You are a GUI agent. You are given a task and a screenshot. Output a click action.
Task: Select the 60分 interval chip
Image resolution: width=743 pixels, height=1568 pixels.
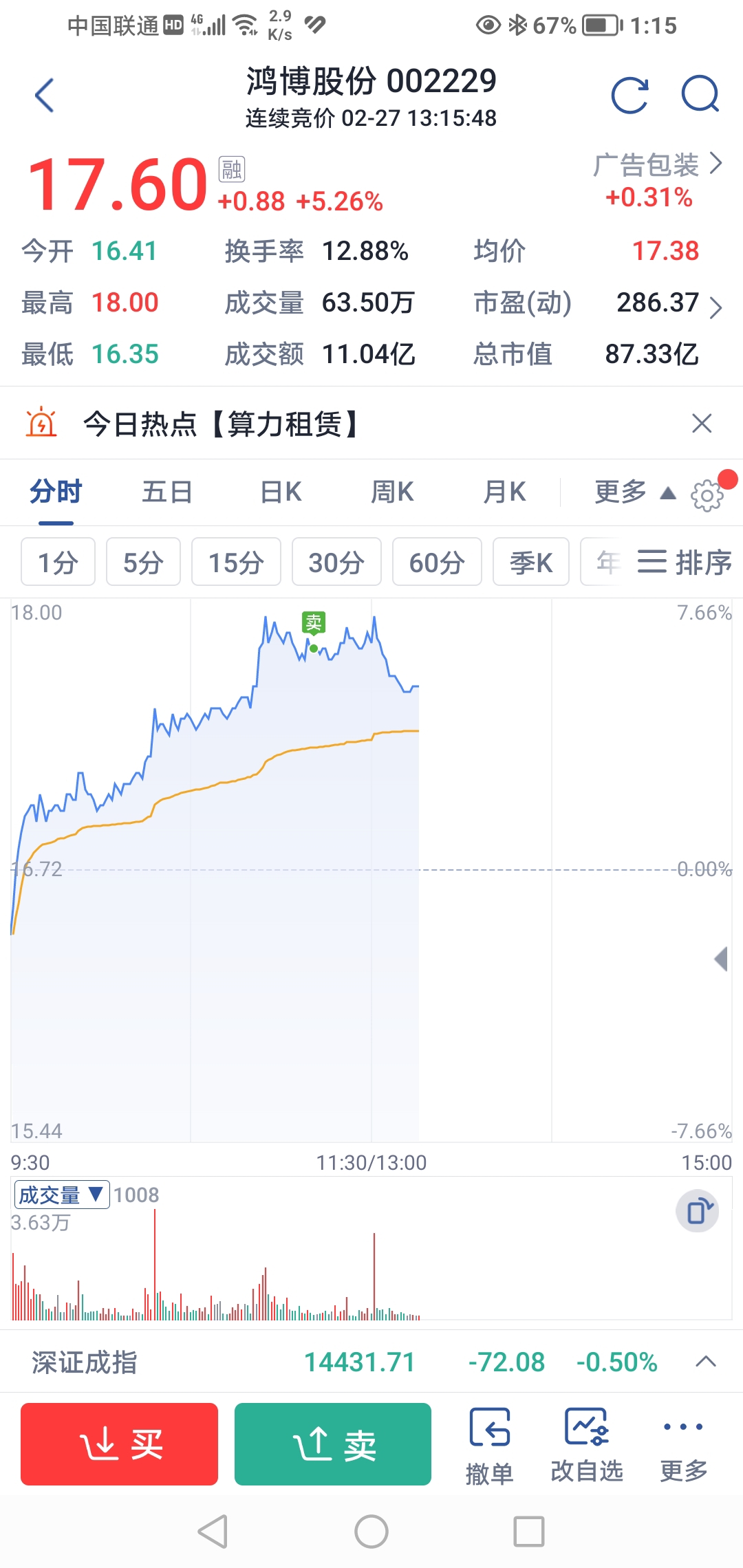(437, 562)
